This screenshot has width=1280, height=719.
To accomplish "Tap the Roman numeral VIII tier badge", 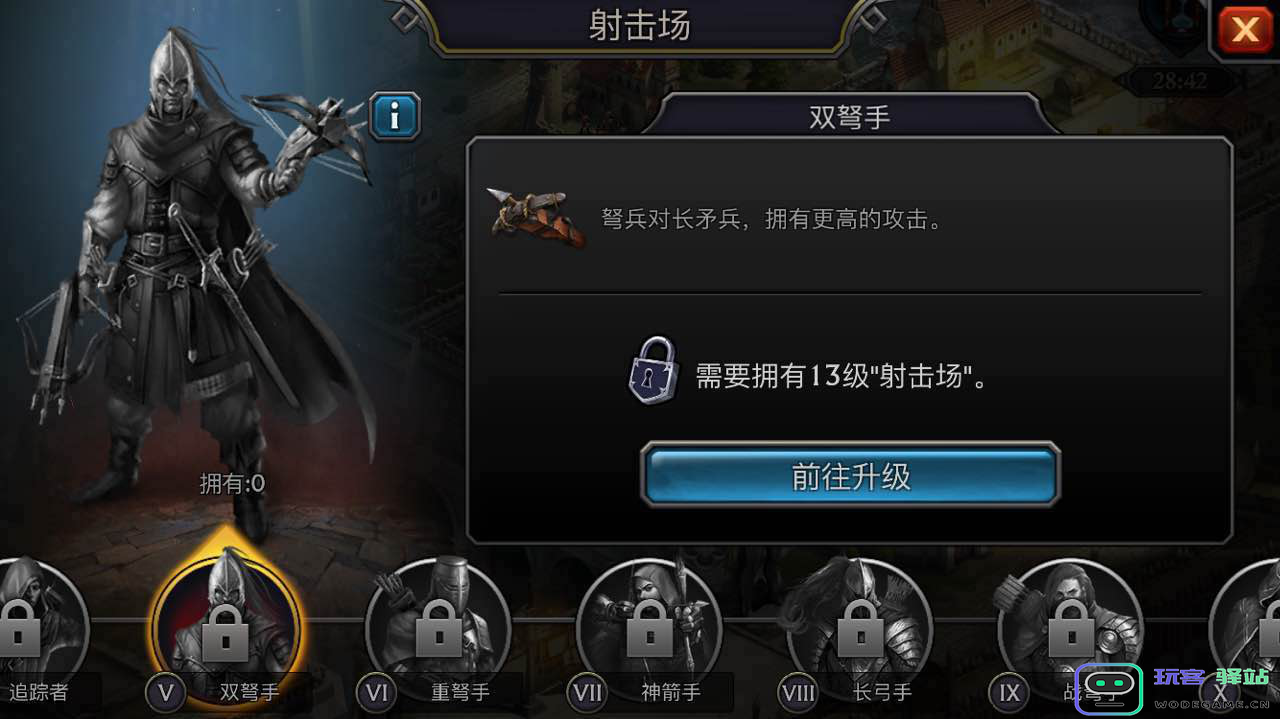I will (798, 692).
